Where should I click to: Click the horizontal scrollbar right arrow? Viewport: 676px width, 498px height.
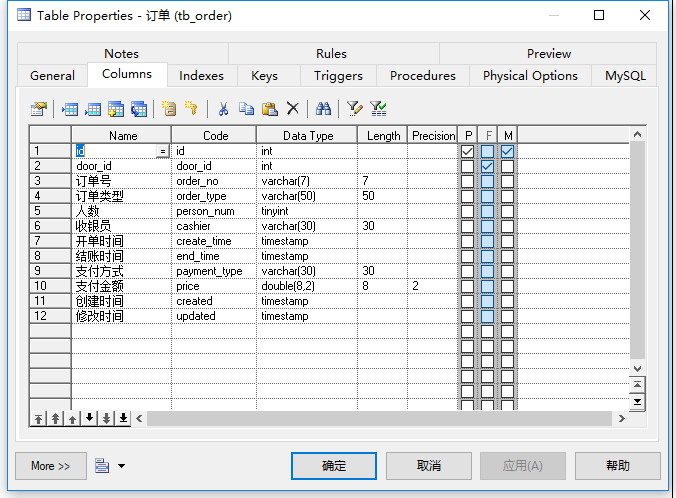click(621, 418)
